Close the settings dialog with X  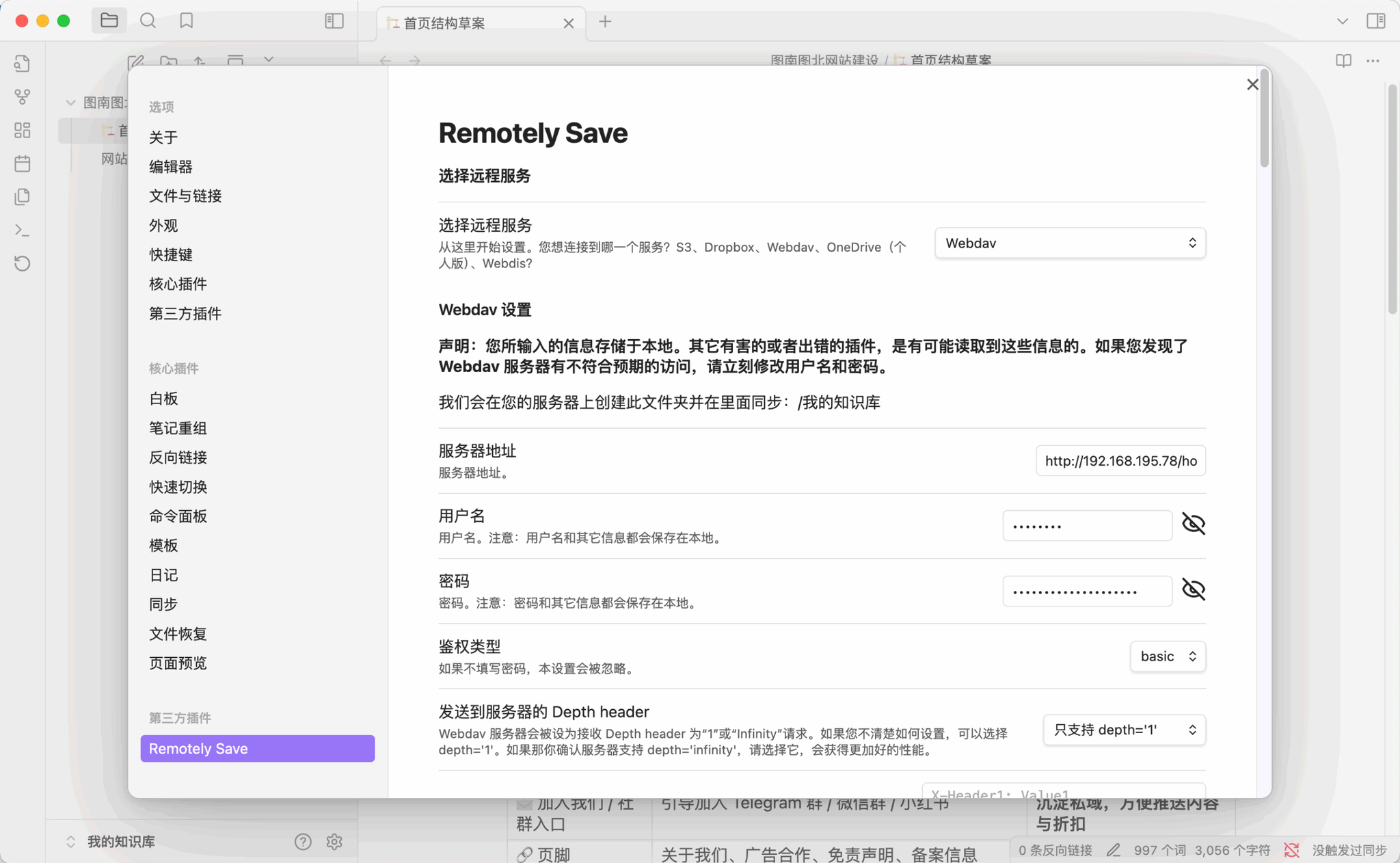pos(1252,84)
